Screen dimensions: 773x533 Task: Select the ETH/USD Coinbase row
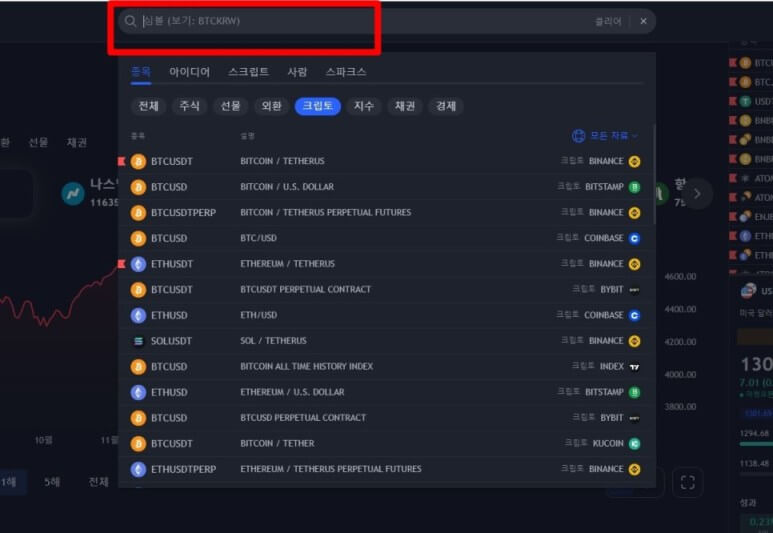click(x=386, y=315)
